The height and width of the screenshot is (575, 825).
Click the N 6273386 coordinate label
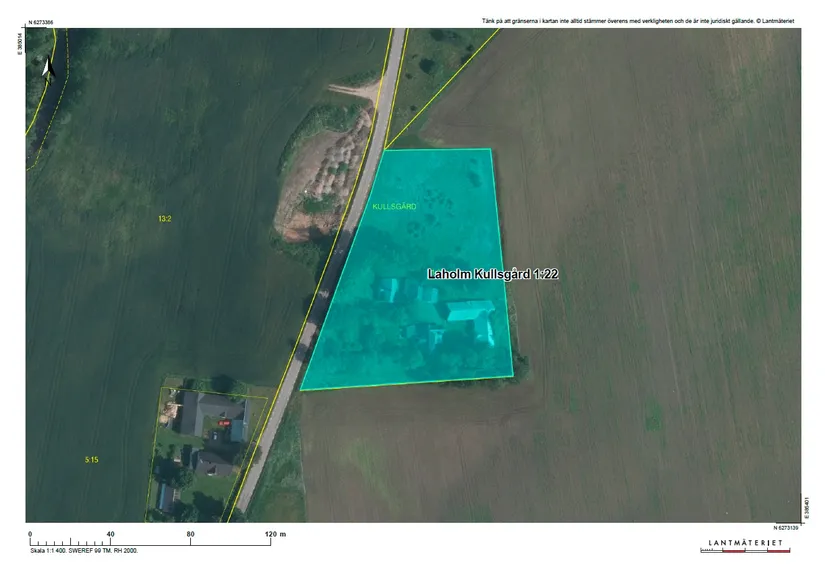[x=41, y=23]
